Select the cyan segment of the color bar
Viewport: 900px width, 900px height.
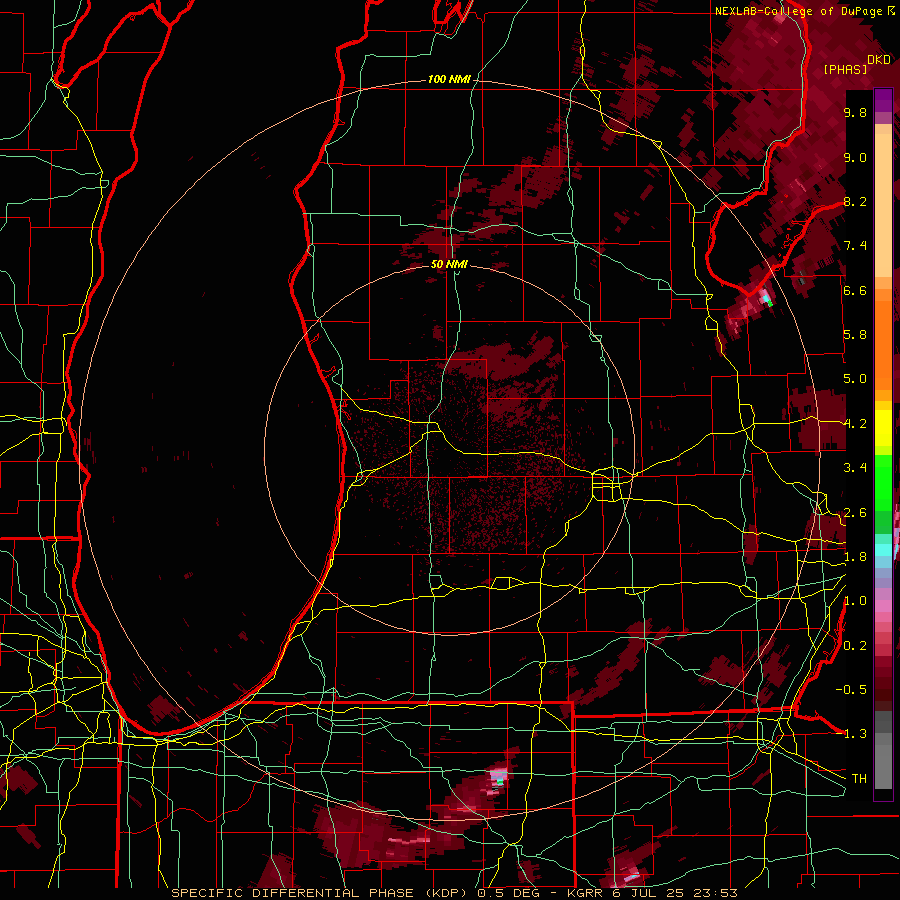[x=883, y=549]
